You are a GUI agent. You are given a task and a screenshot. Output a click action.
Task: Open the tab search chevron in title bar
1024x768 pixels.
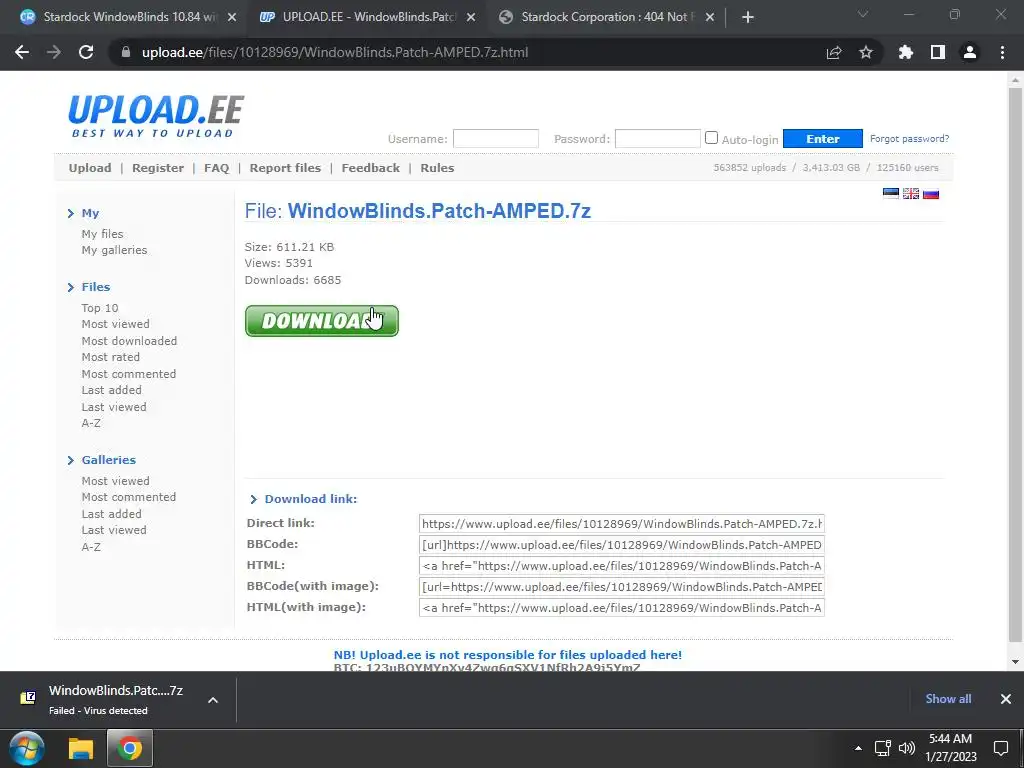coord(863,14)
